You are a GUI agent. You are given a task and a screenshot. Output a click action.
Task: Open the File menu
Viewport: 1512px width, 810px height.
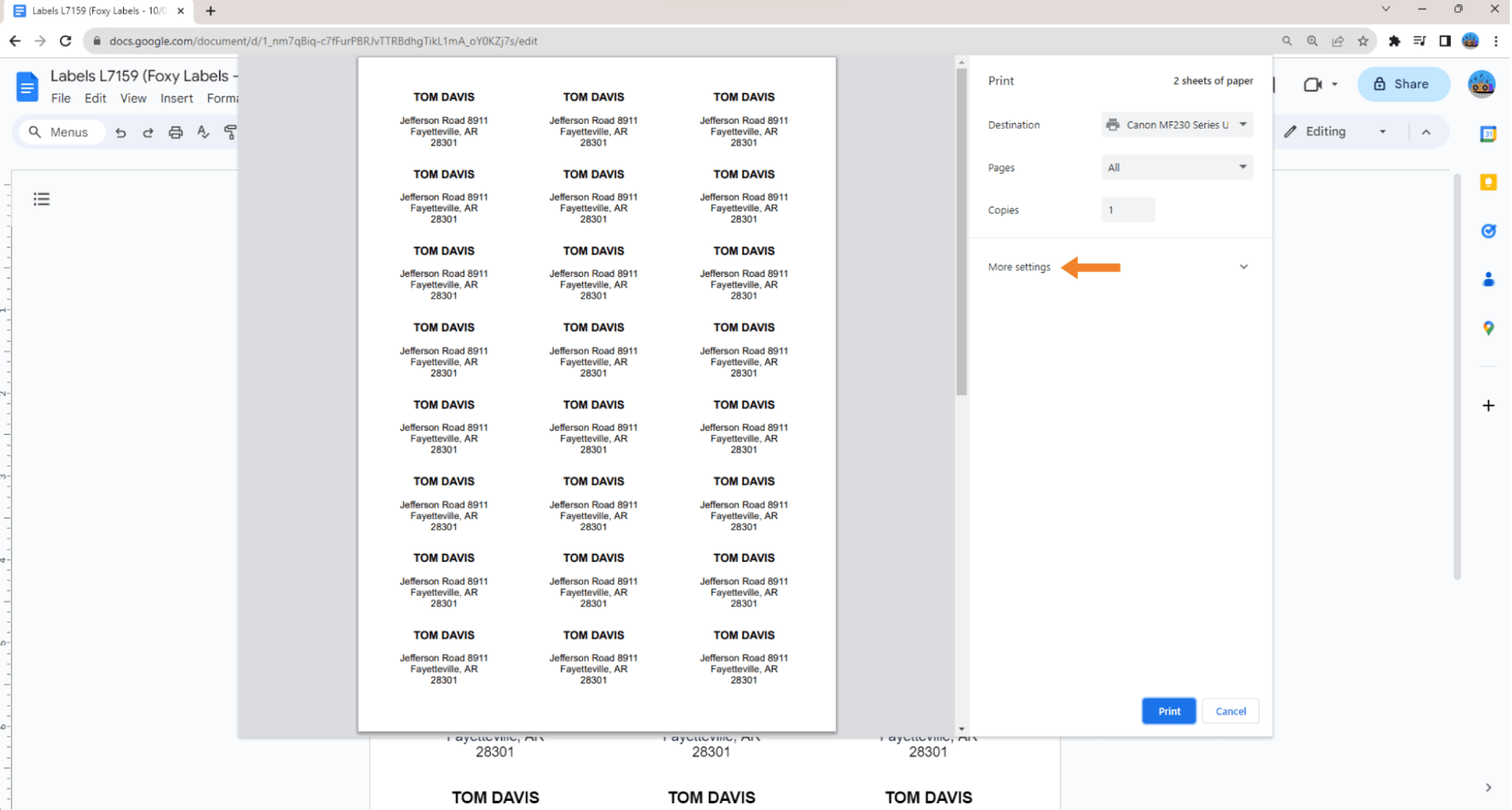pos(61,98)
